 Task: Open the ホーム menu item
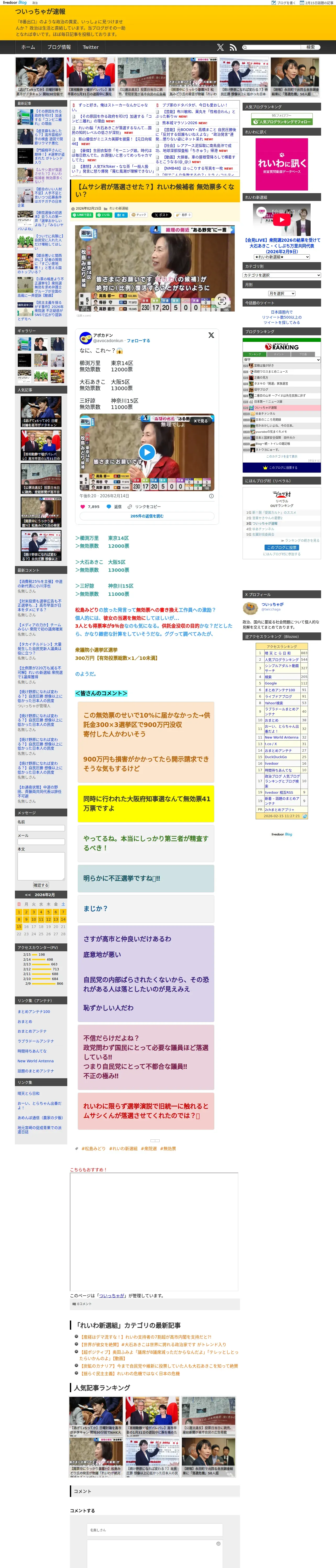coord(28,47)
